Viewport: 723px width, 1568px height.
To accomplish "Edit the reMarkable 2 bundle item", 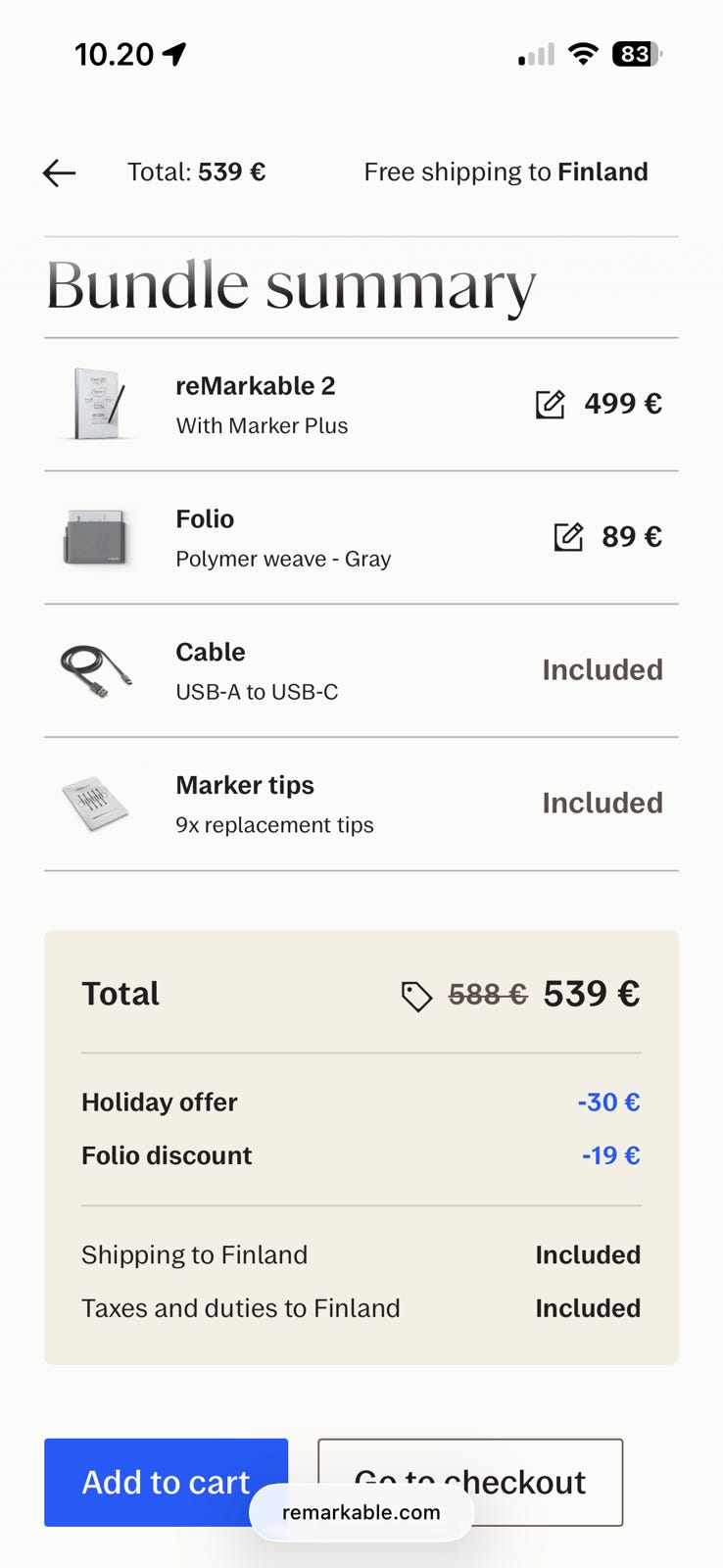I will pos(550,404).
